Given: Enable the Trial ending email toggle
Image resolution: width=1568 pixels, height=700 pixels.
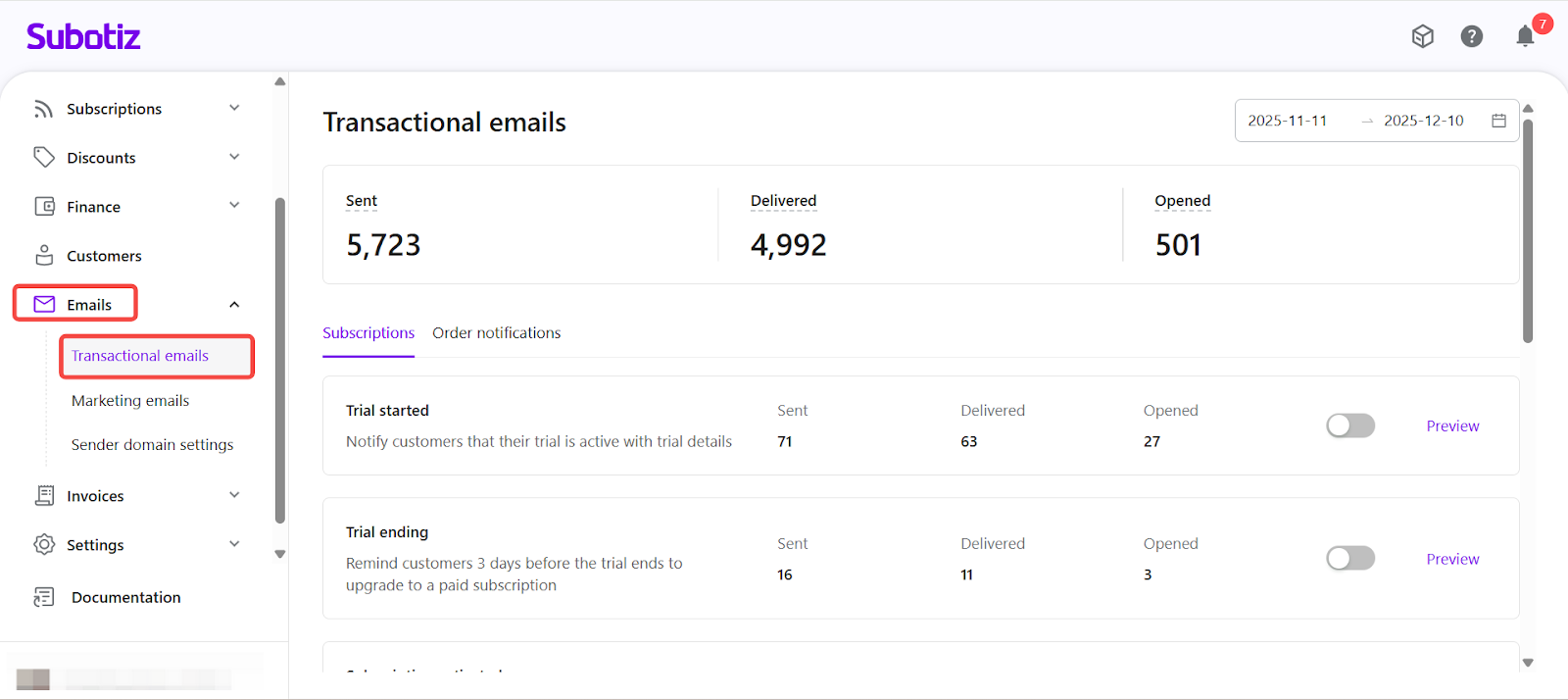Looking at the screenshot, I should pos(1349,559).
